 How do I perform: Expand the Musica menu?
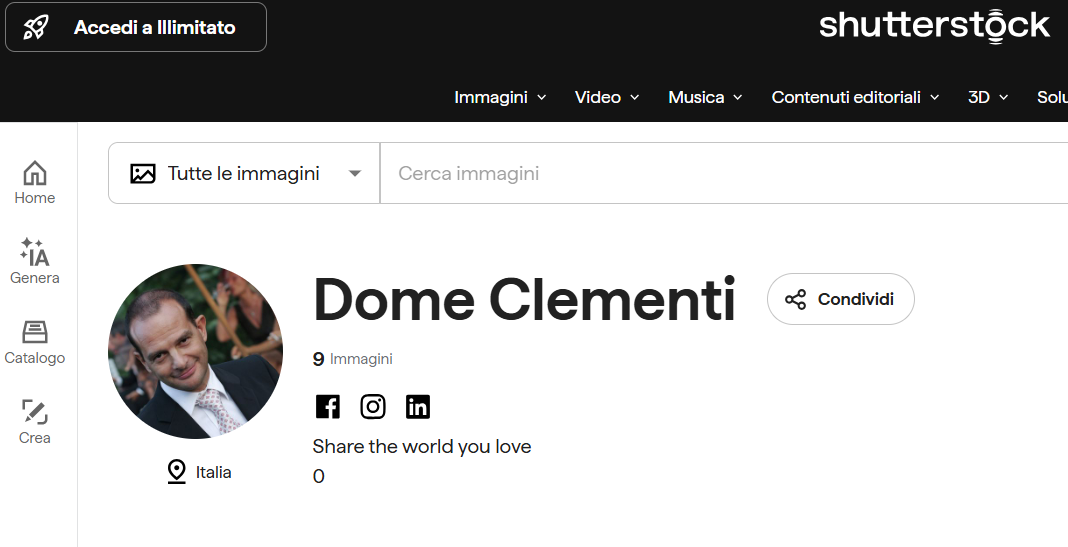tap(705, 97)
